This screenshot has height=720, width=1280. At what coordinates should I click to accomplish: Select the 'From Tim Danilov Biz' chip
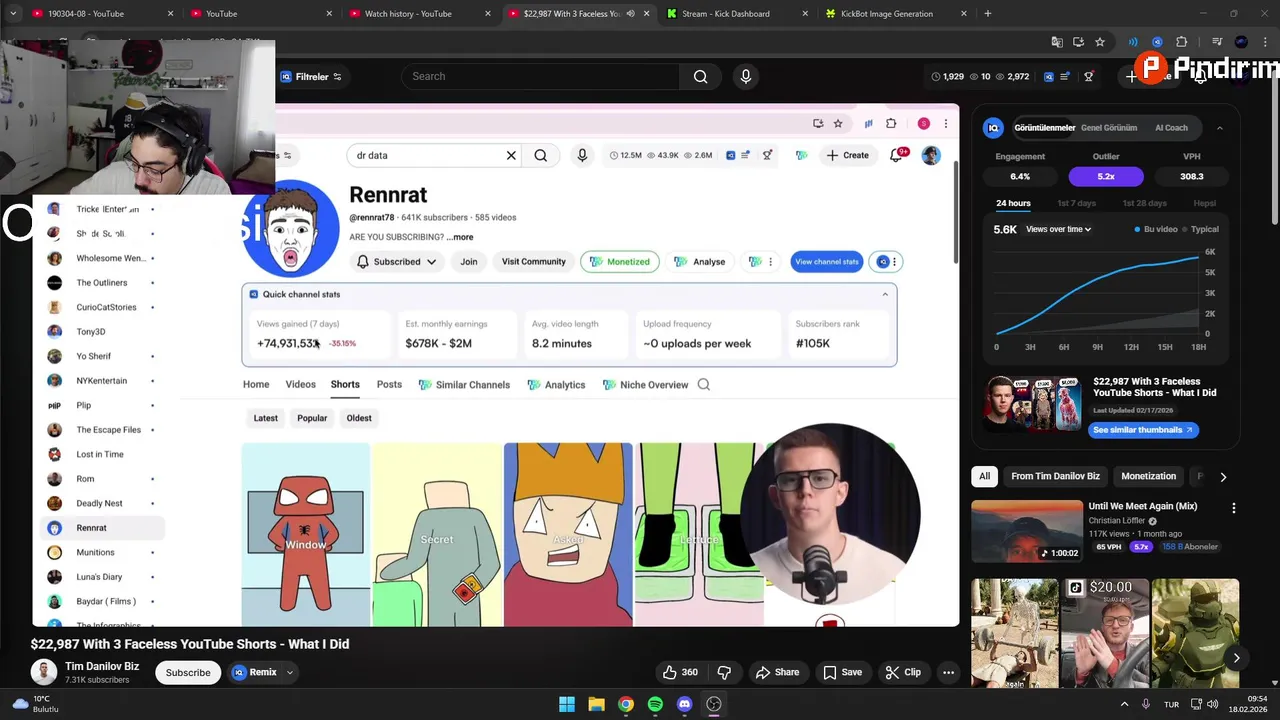coord(1055,477)
